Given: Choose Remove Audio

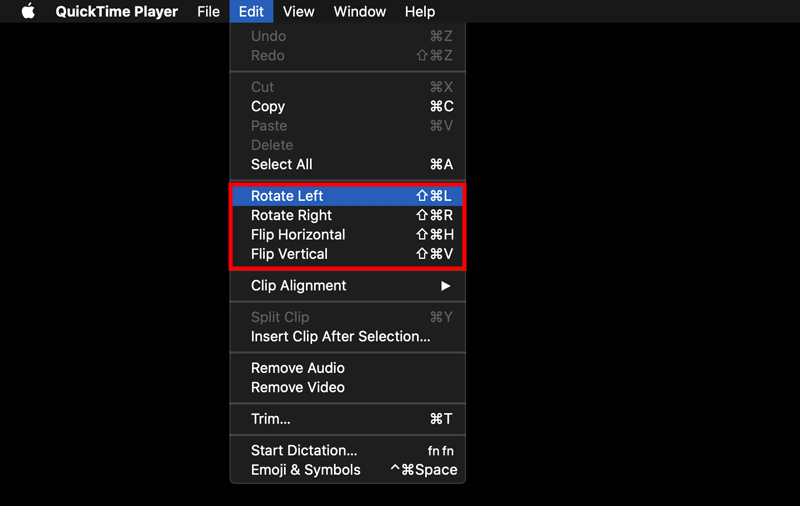Looking at the screenshot, I should pyautogui.click(x=347, y=368).
